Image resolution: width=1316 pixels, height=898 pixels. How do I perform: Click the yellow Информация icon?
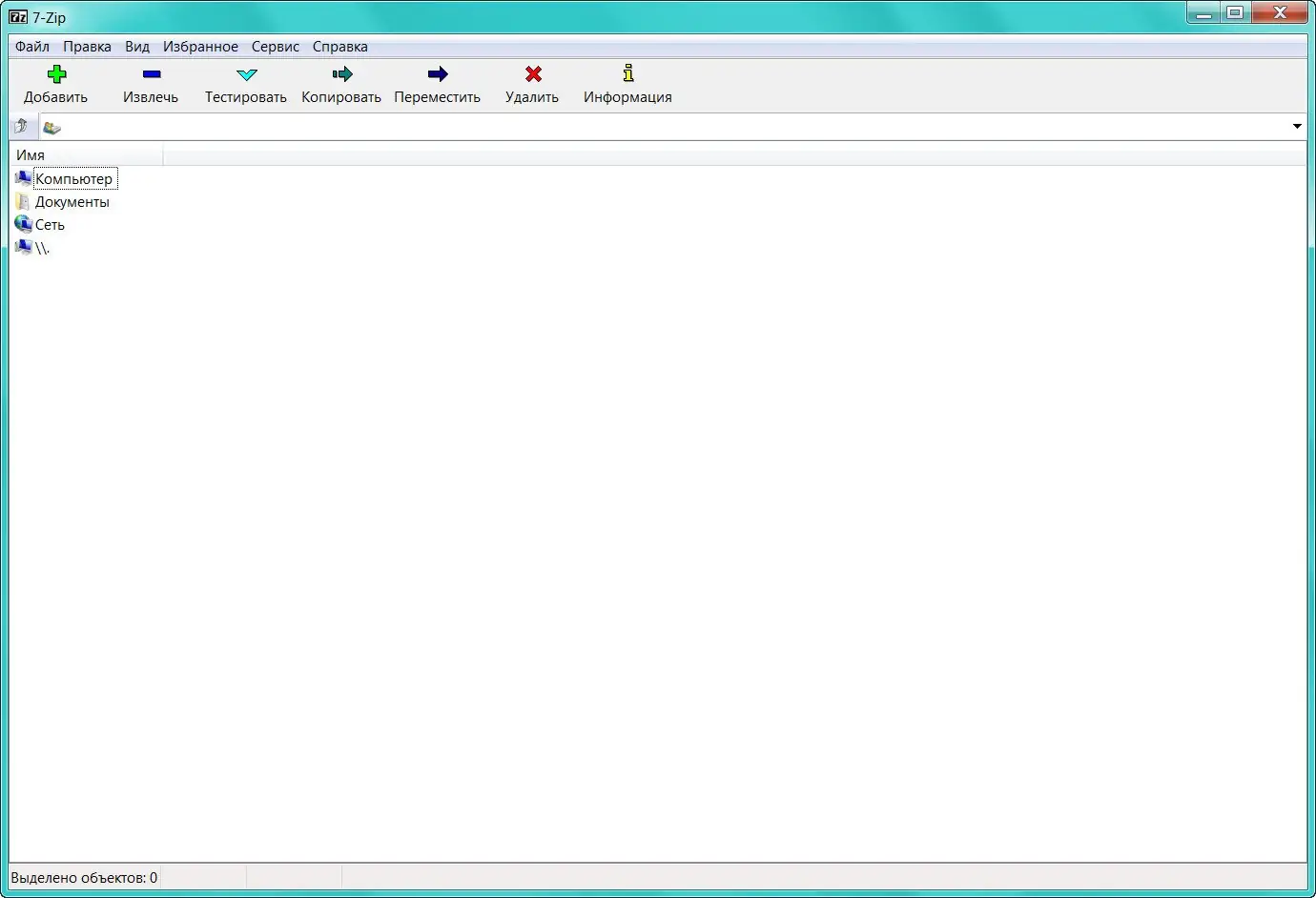point(628,73)
